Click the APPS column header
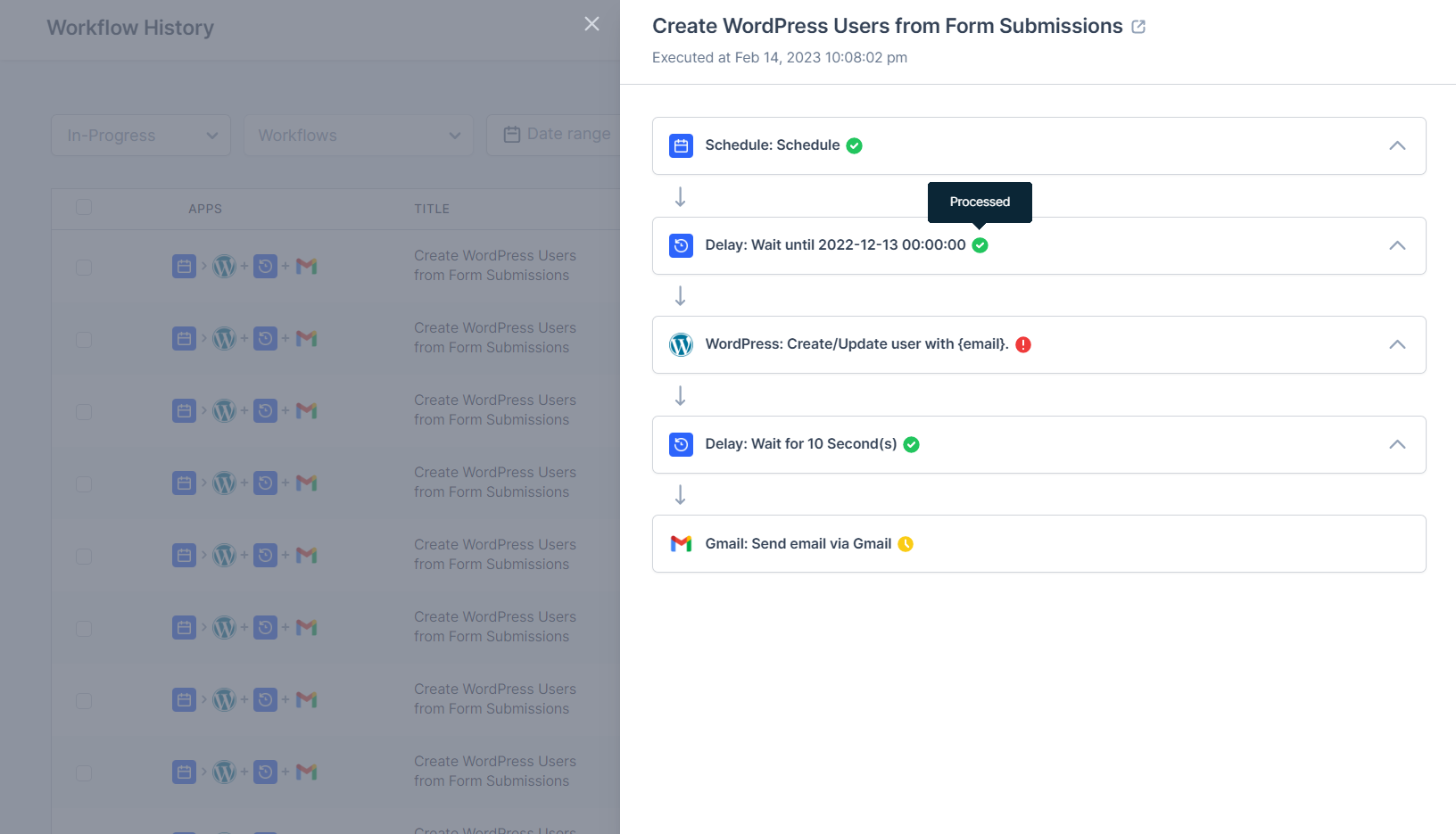Image resolution: width=1456 pixels, height=834 pixels. [x=204, y=208]
